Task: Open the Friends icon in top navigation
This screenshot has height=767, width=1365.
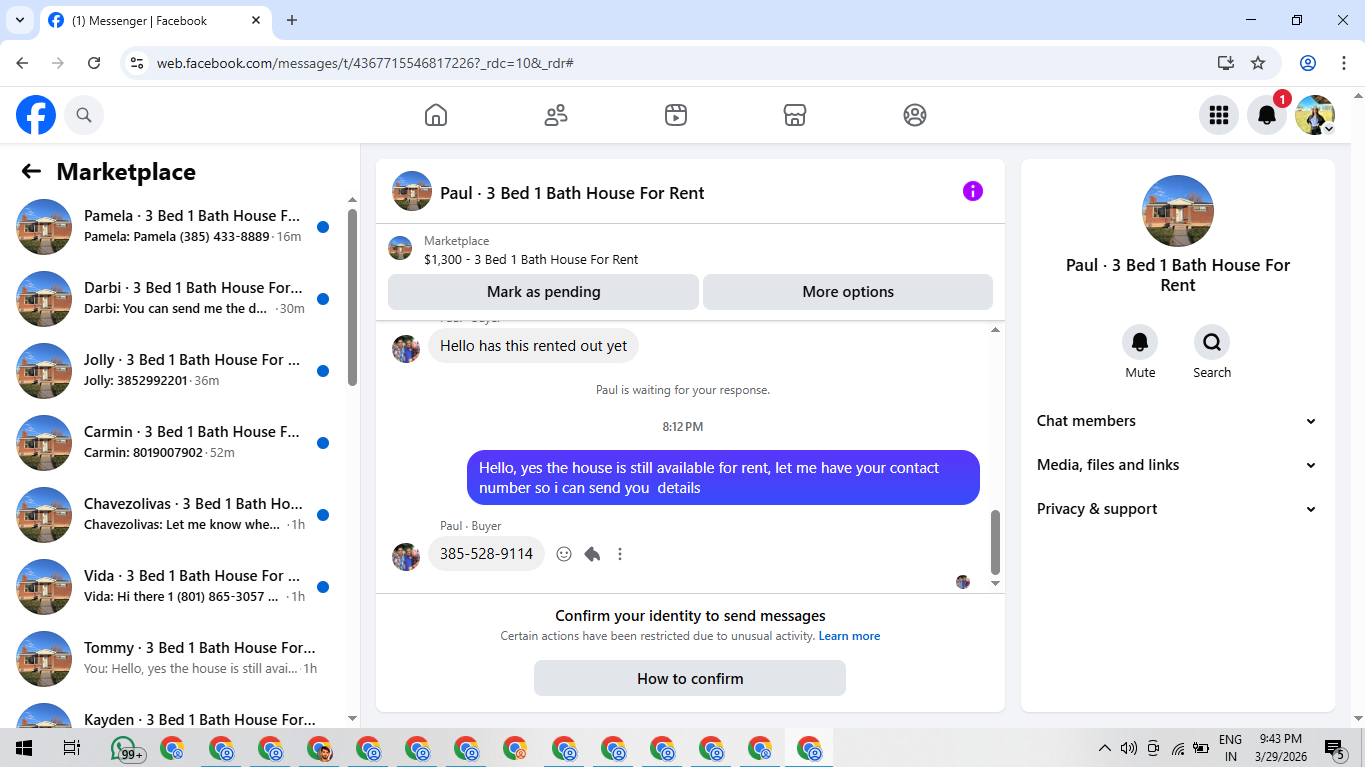Action: coord(556,115)
